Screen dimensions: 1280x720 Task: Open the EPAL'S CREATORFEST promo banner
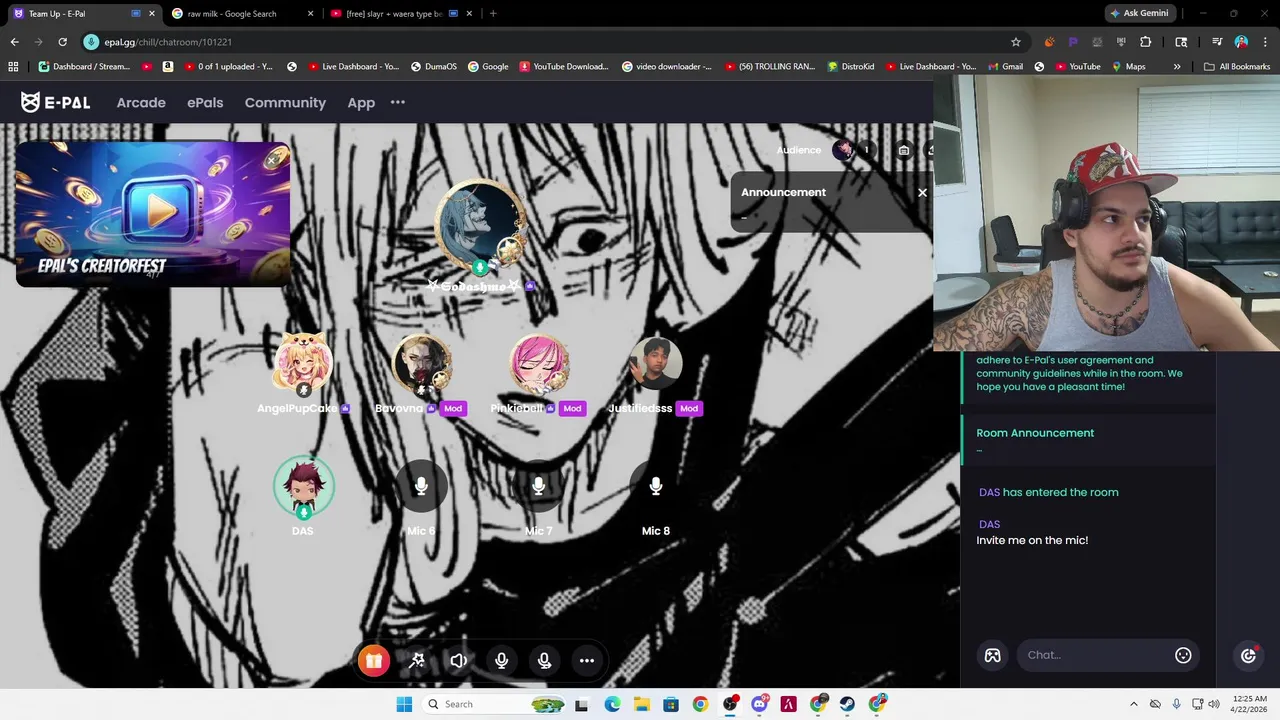pyautogui.click(x=152, y=214)
